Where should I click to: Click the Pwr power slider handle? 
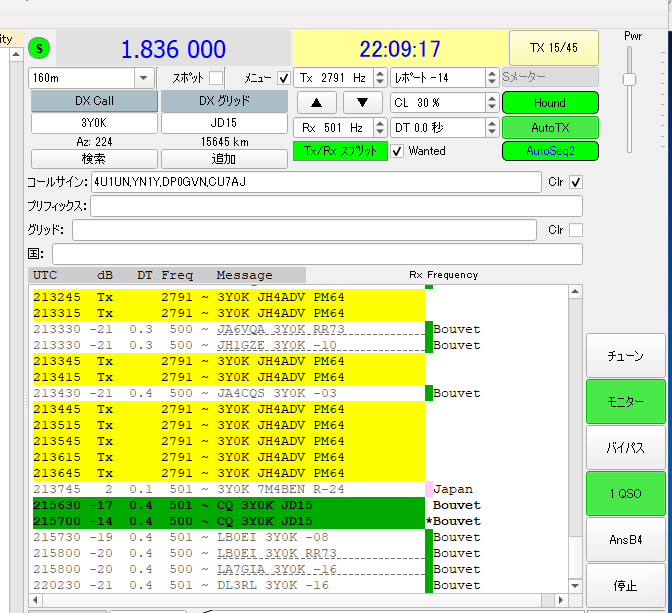pos(629,79)
